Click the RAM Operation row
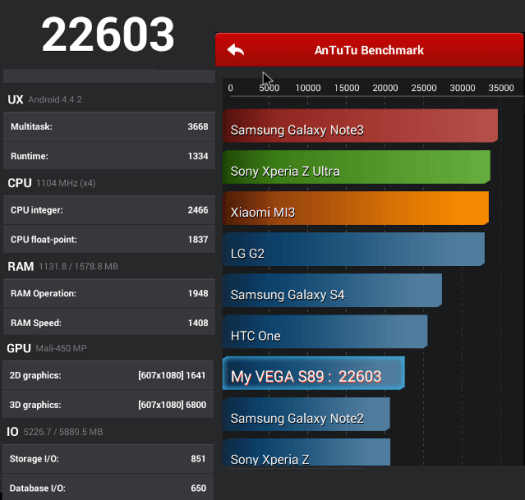Screen dimensions: 525x500 [109, 293]
